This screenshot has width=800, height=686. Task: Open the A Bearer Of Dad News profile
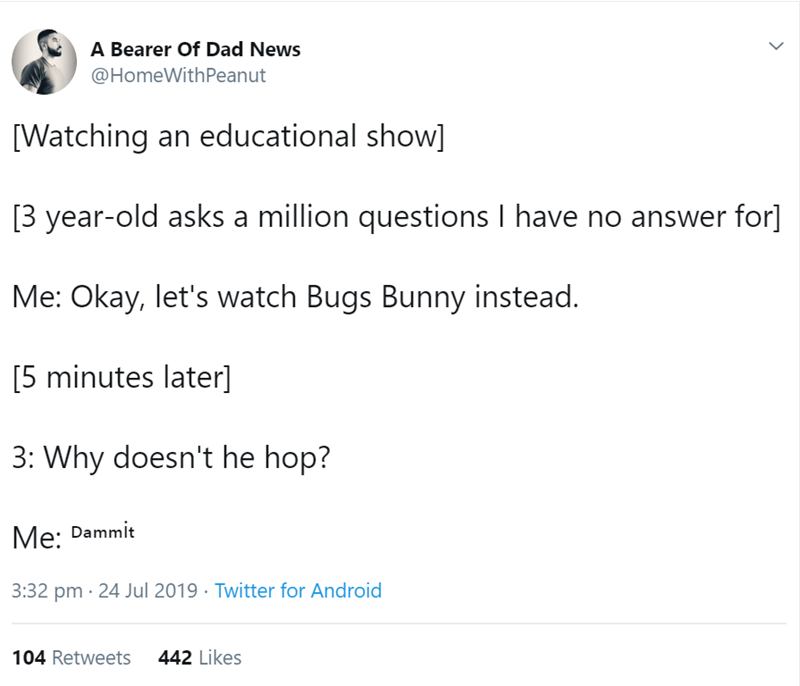point(195,49)
